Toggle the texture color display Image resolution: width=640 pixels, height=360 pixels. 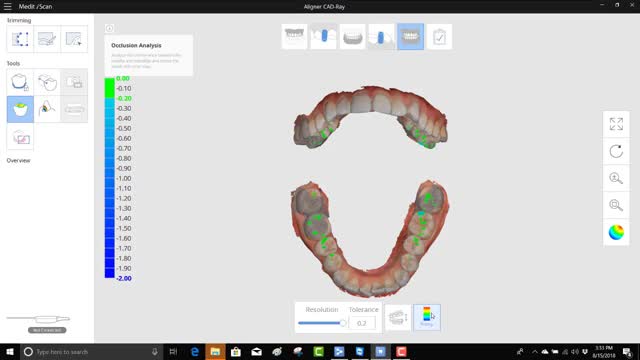click(616, 232)
